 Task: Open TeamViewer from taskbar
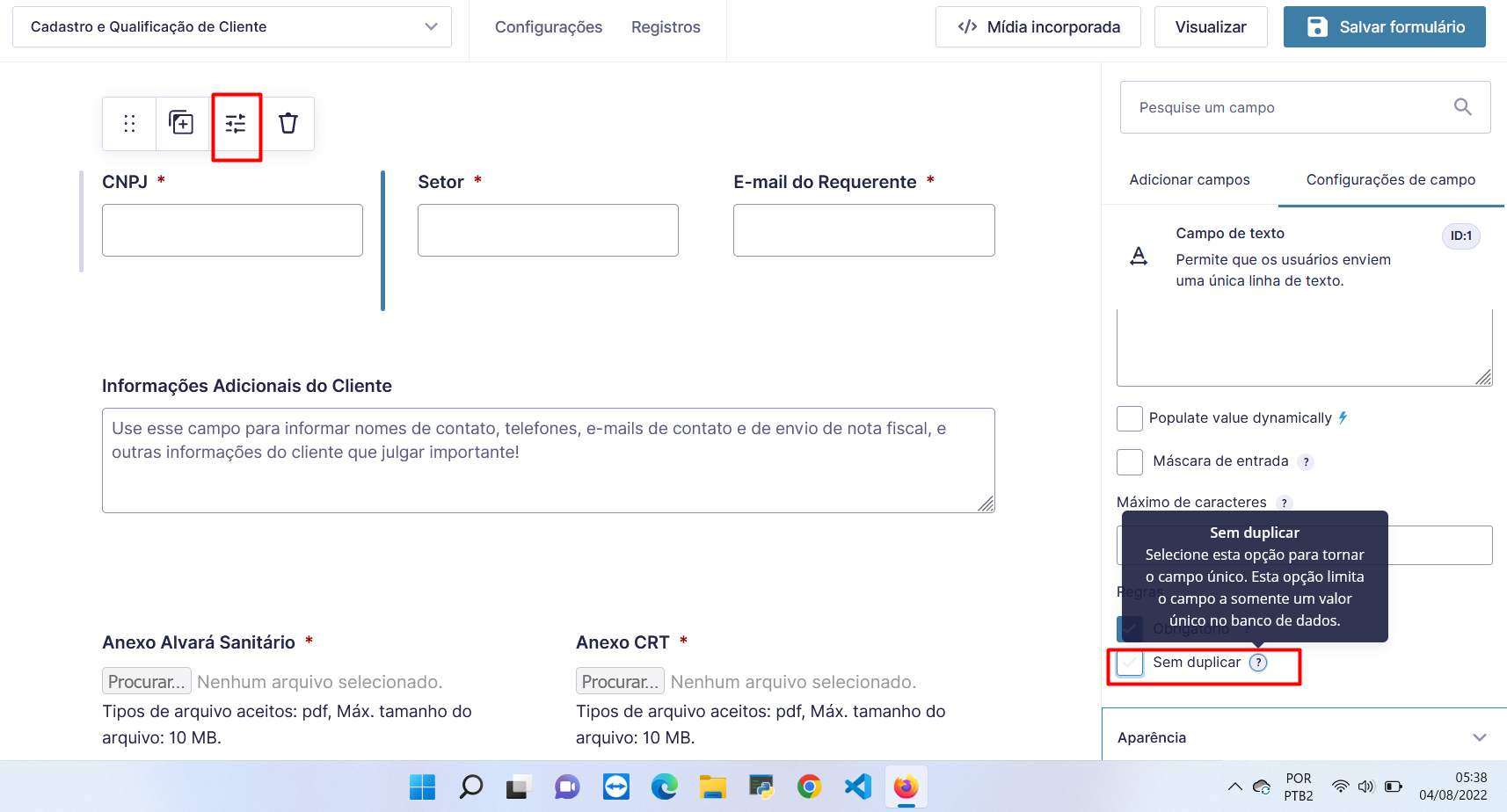click(x=616, y=787)
